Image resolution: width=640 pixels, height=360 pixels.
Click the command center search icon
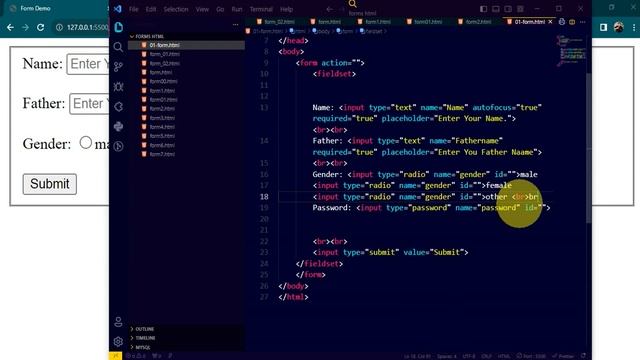click(353, 4)
